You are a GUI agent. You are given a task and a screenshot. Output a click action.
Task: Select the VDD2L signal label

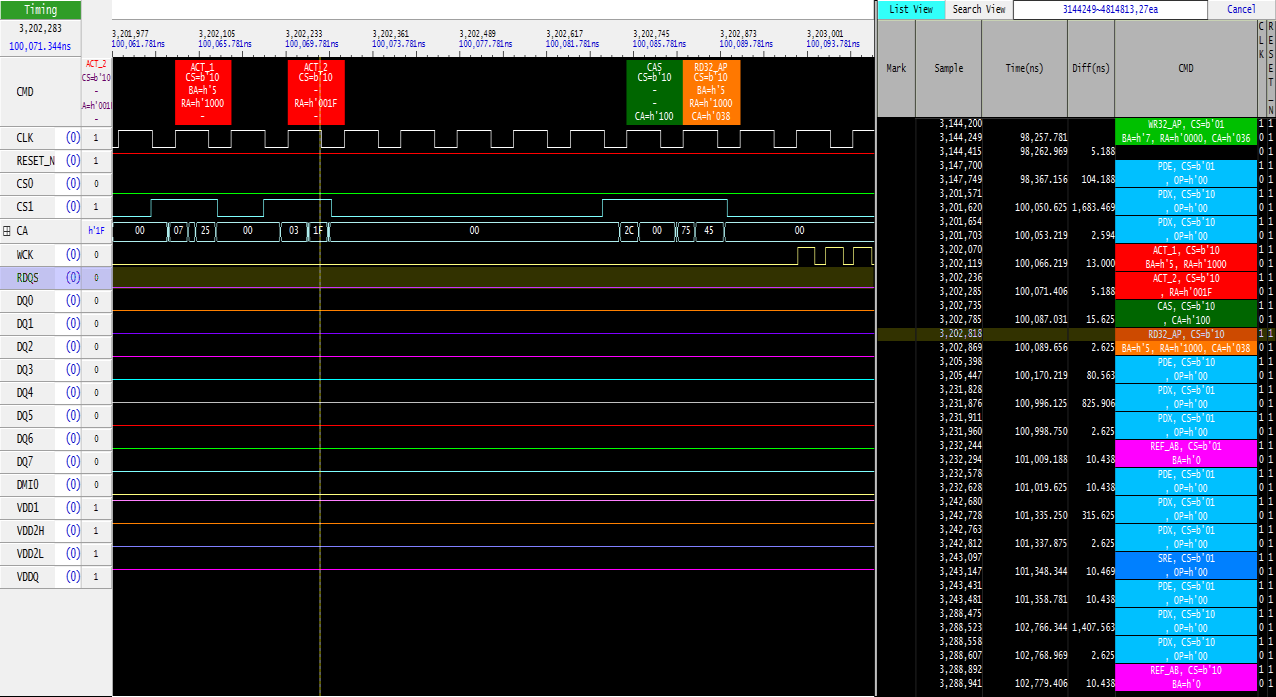(x=30, y=553)
